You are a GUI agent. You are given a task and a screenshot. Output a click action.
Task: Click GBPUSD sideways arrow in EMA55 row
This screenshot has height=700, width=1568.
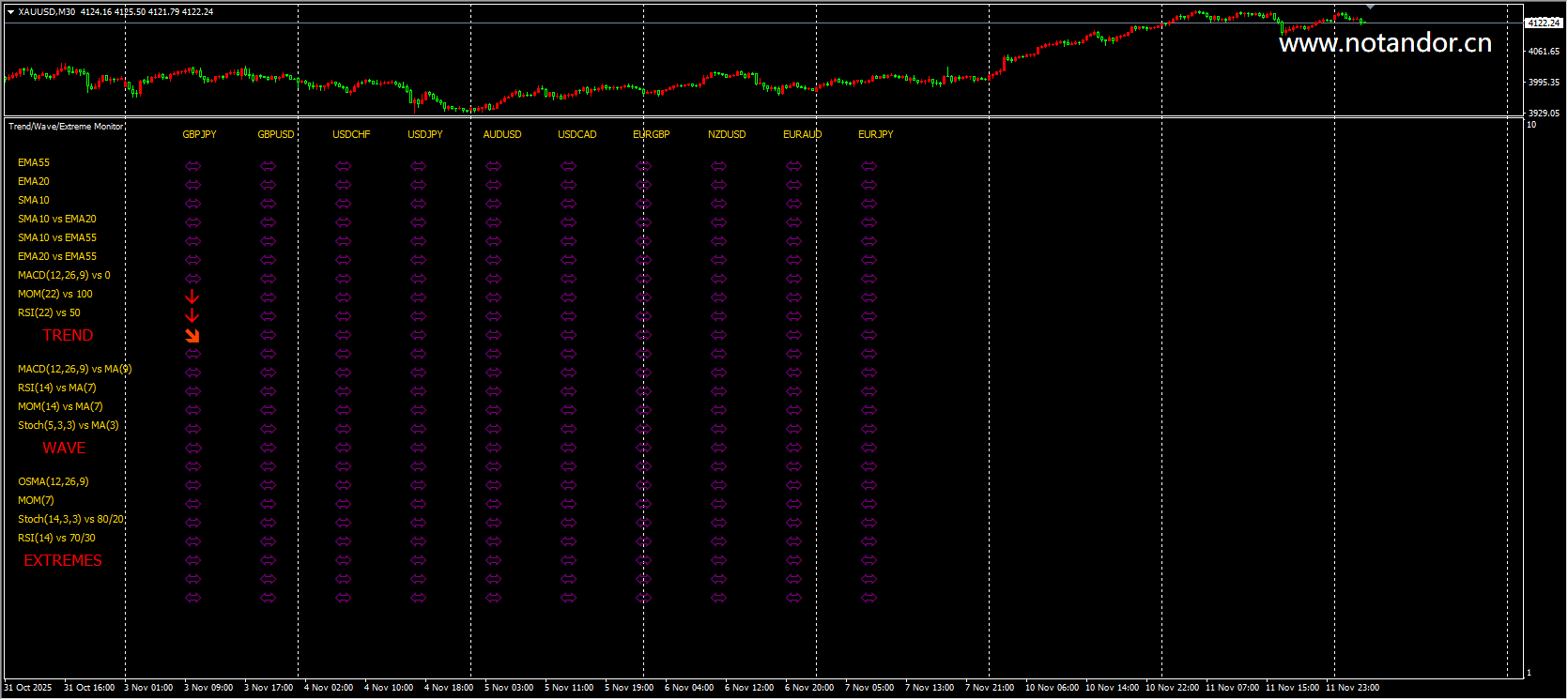point(269,166)
